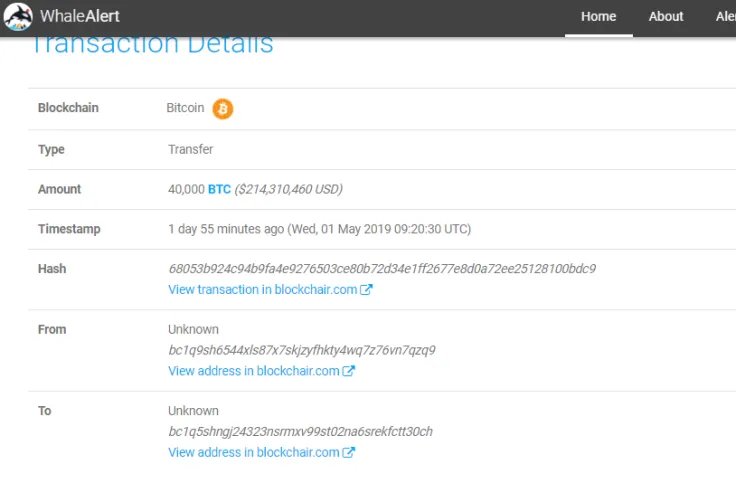Screen dimensions: 736x502
Task: Open the From address blockchair.com link
Action: (x=254, y=371)
